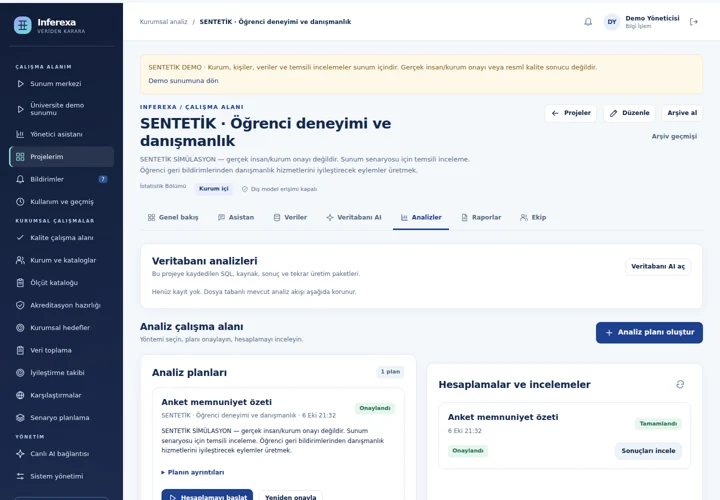Viewport: 720px width, 500px height.
Task: Click the 1 plan badge
Action: pos(390,372)
